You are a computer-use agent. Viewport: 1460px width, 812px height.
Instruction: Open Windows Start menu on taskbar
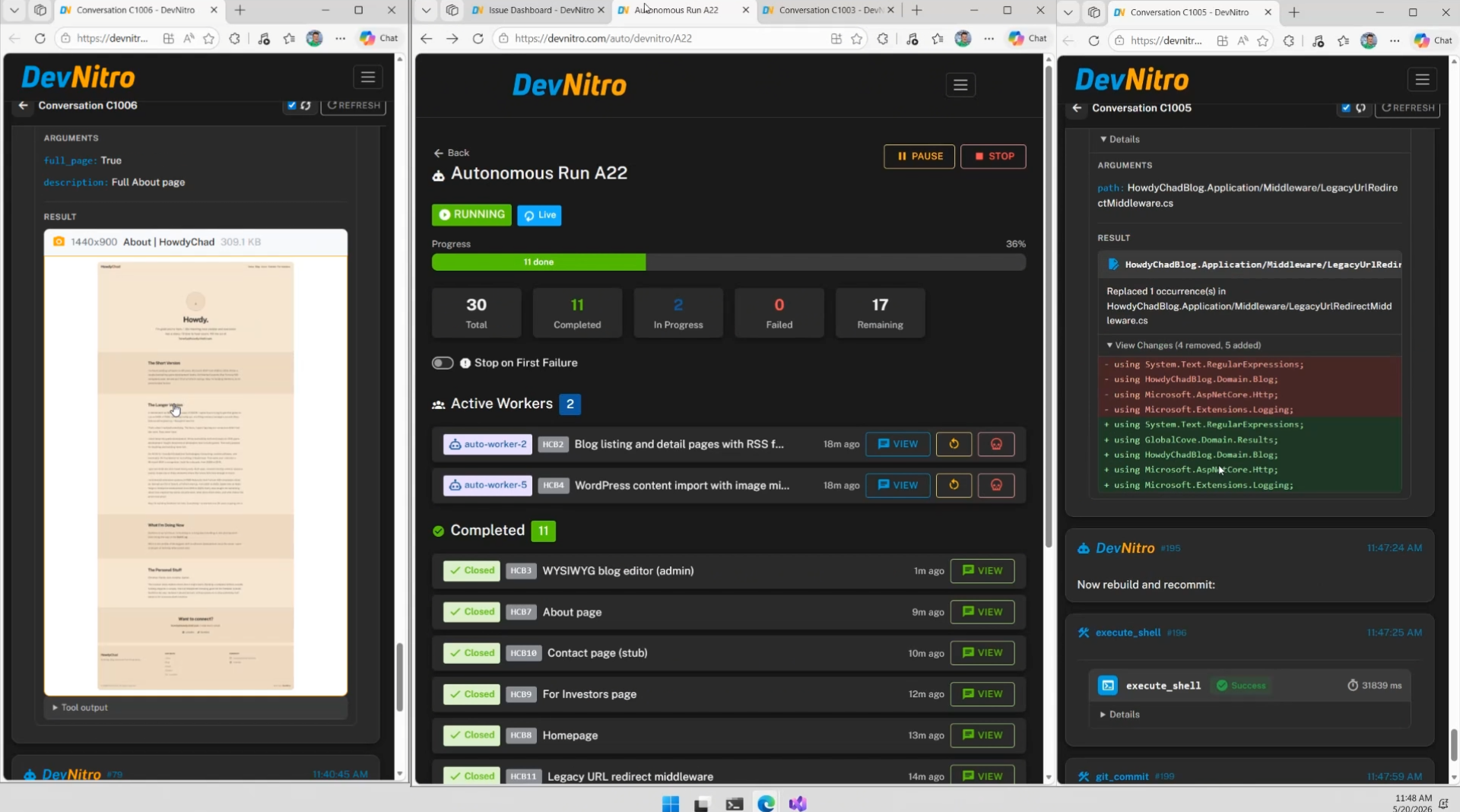pyautogui.click(x=671, y=804)
